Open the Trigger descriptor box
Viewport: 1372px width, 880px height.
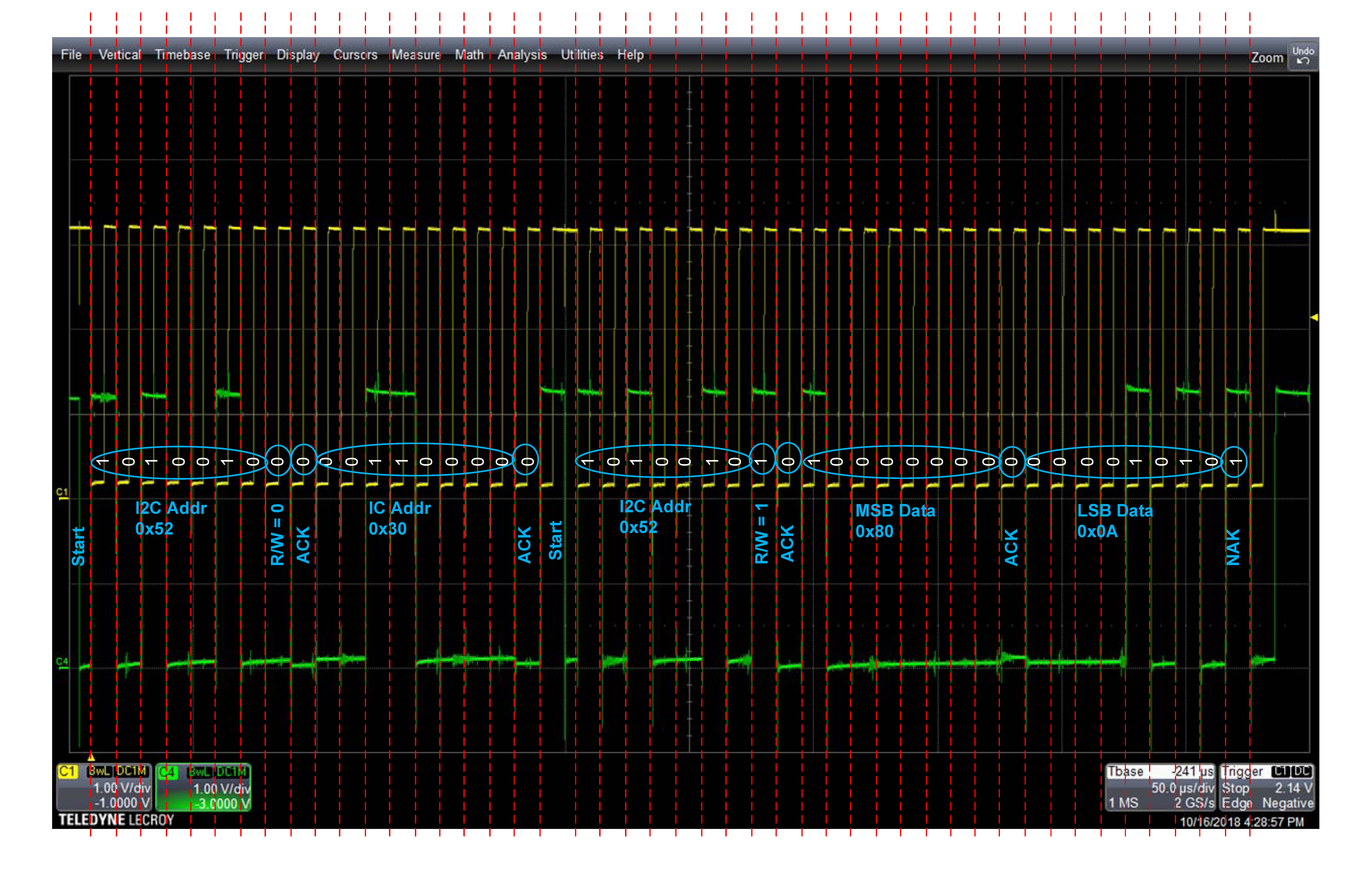1267,788
